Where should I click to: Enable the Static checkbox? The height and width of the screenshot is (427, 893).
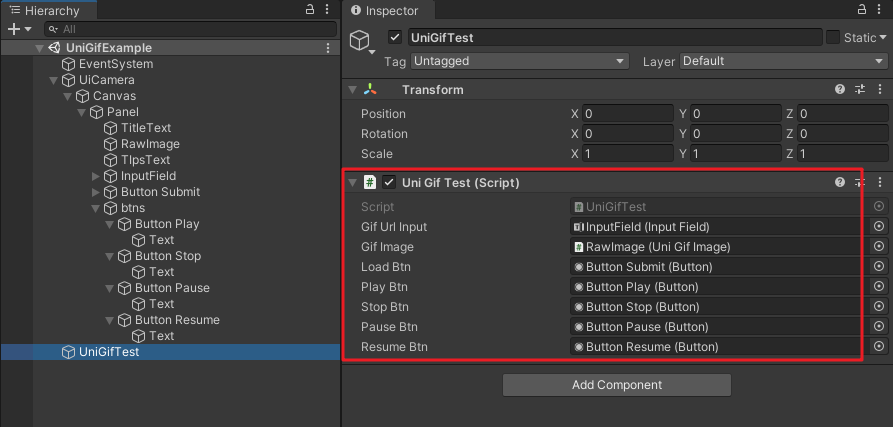pyautogui.click(x=833, y=38)
